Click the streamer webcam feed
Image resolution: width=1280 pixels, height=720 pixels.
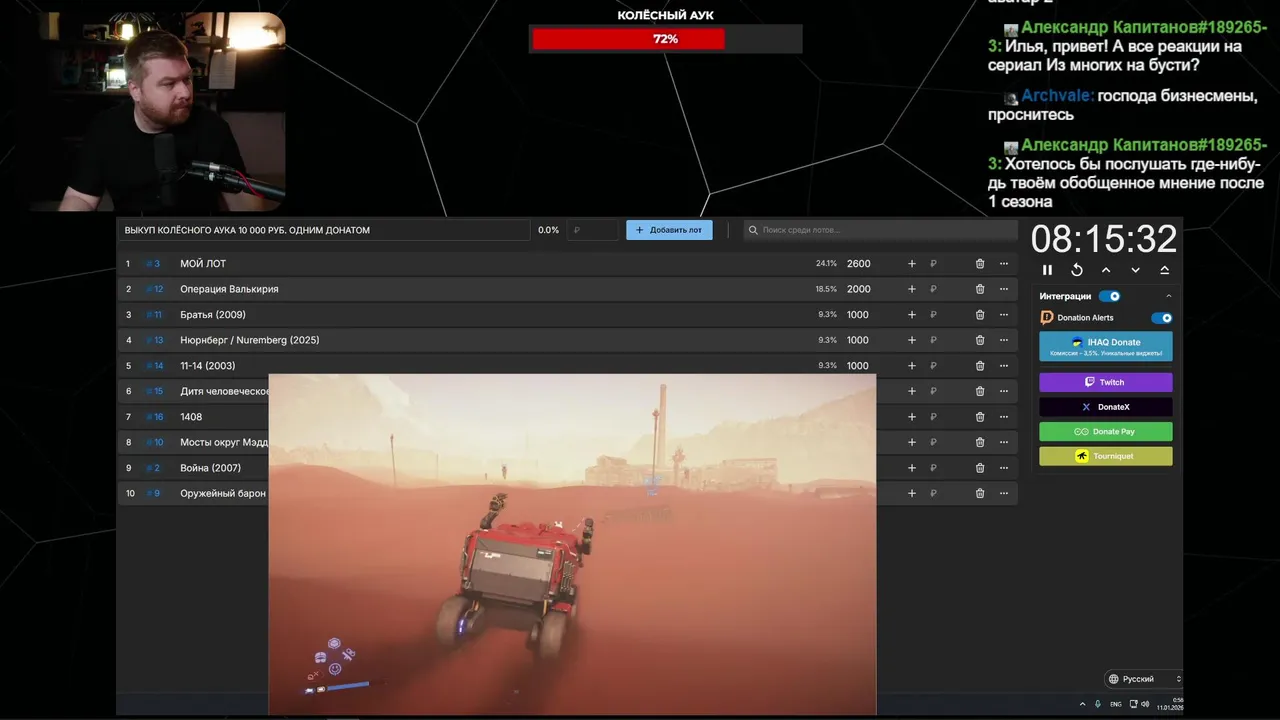click(x=157, y=112)
